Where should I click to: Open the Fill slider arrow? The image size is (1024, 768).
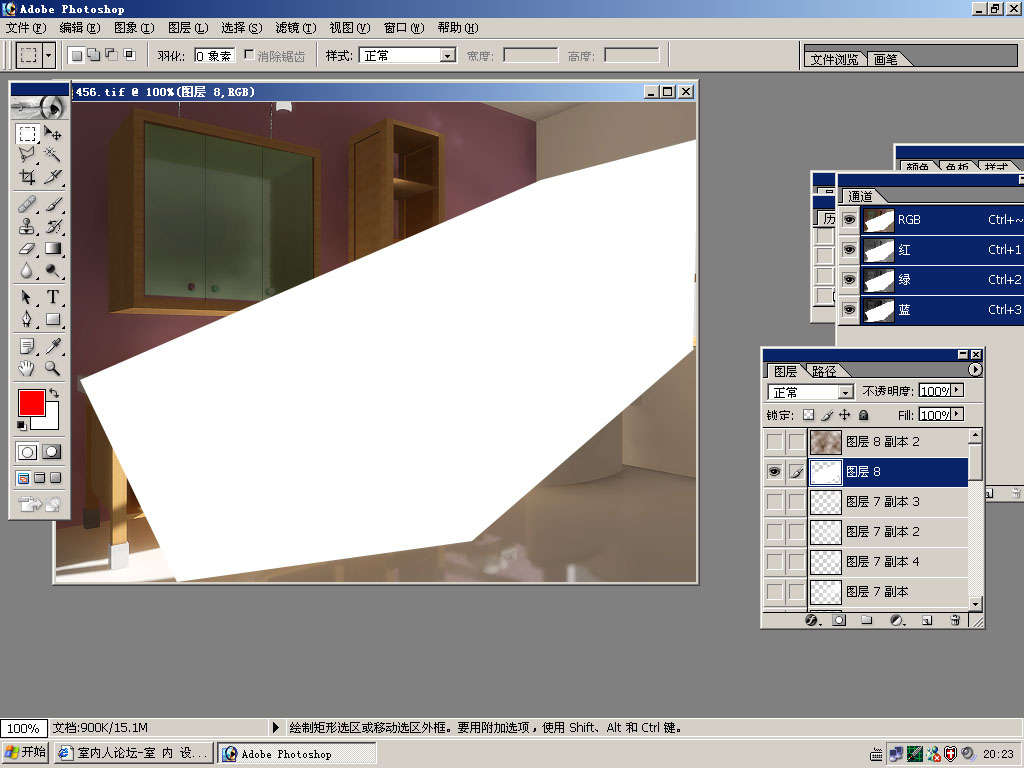957,414
